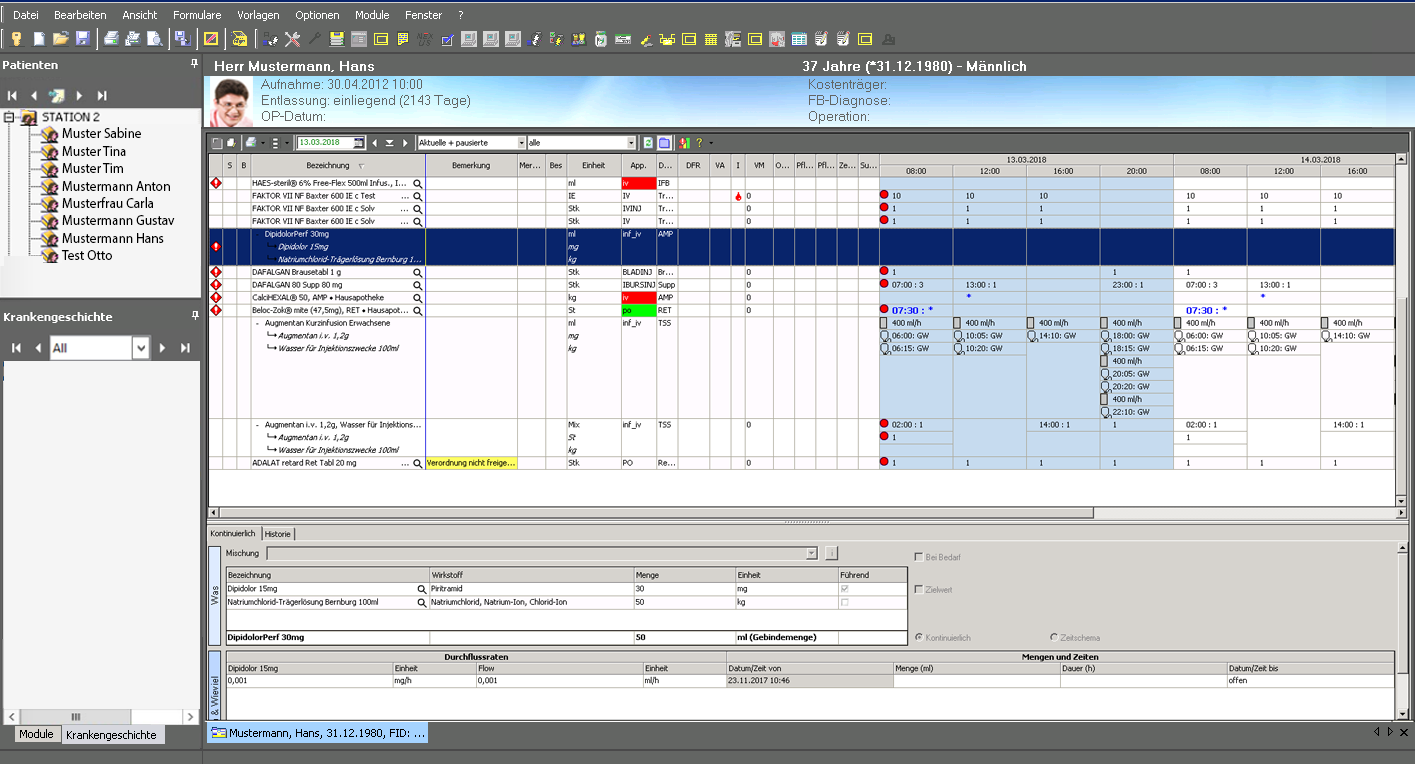1415x764 pixels.
Task: Collapse Augmentan Kurzinfusion Erwachsene row
Action: pyautogui.click(x=257, y=324)
